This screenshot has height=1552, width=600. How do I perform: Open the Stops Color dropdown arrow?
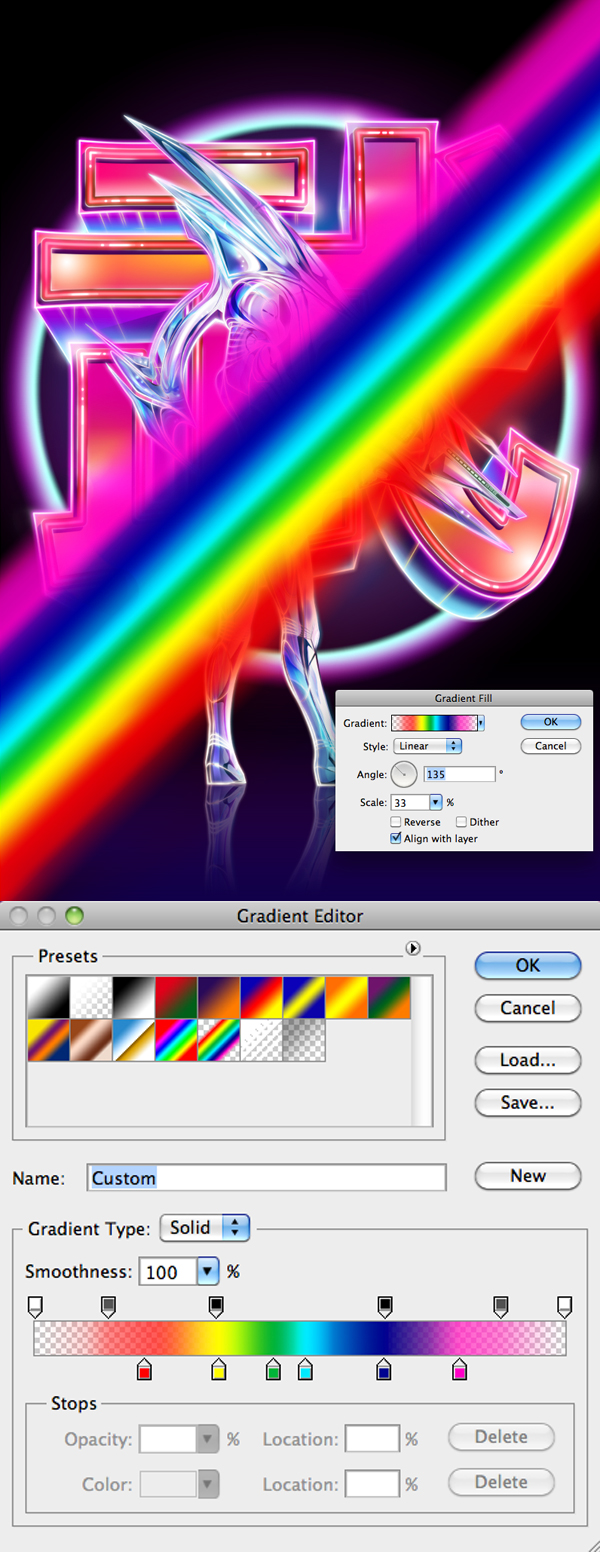click(207, 1484)
